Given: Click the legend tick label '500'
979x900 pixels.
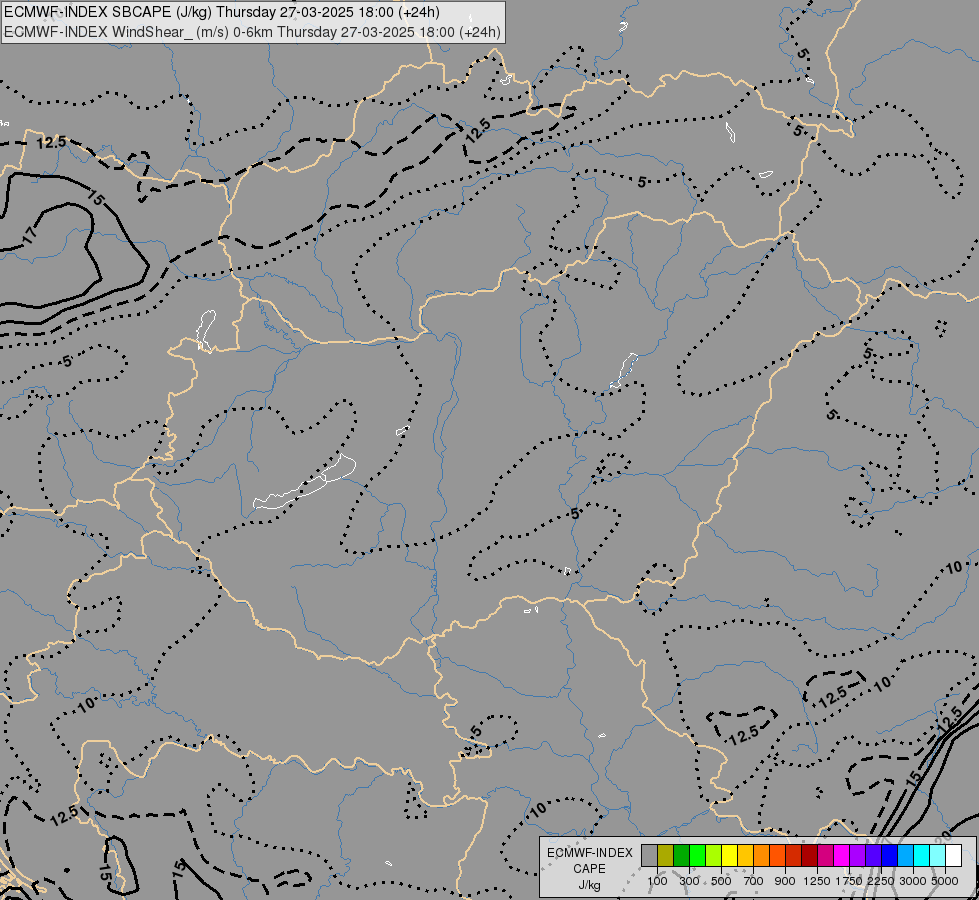Looking at the screenshot, I should (721, 881).
